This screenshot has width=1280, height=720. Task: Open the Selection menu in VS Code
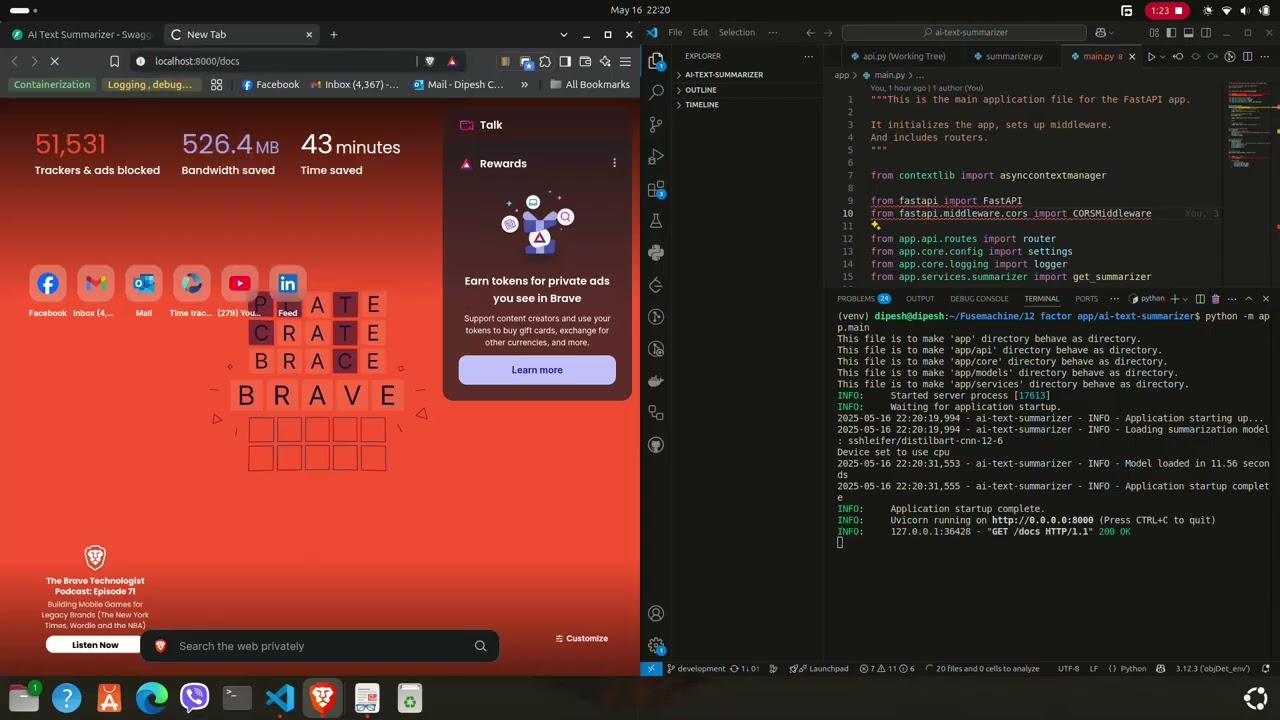tap(737, 32)
